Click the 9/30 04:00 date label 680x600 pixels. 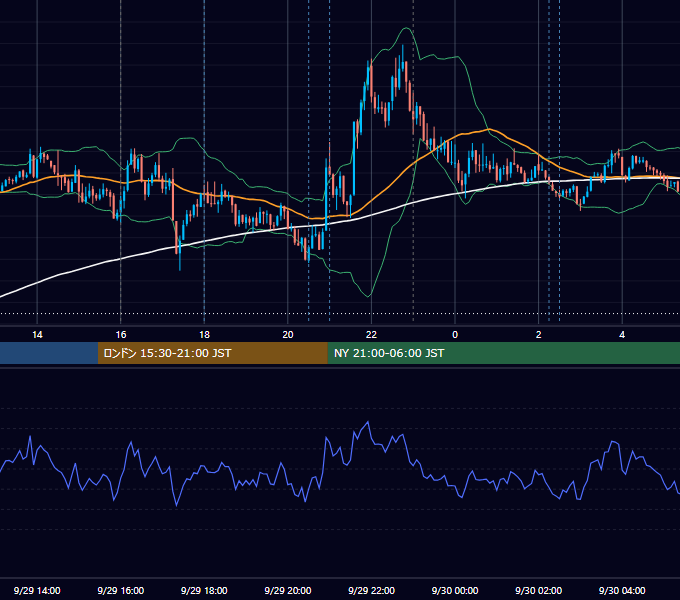pos(622,590)
